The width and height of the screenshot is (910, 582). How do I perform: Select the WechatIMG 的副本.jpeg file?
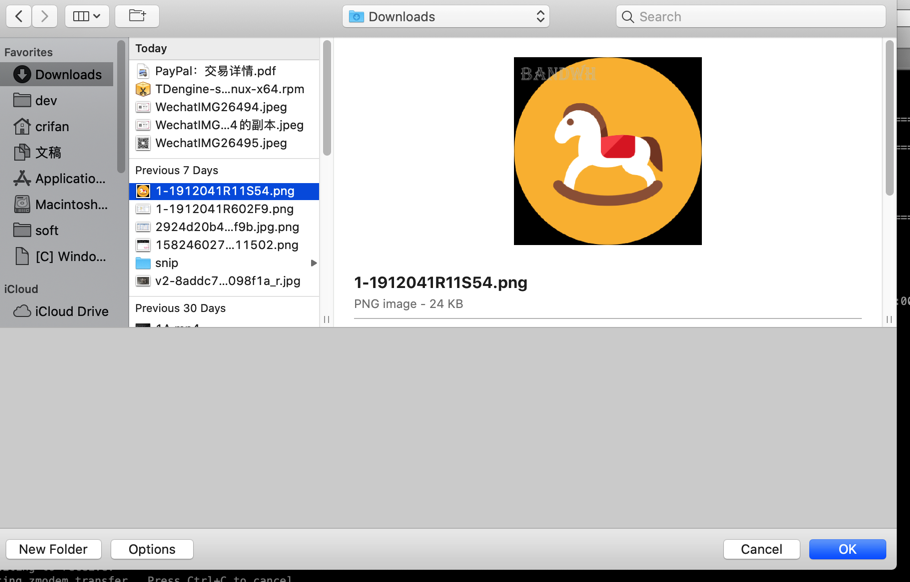pyautogui.click(x=224, y=125)
